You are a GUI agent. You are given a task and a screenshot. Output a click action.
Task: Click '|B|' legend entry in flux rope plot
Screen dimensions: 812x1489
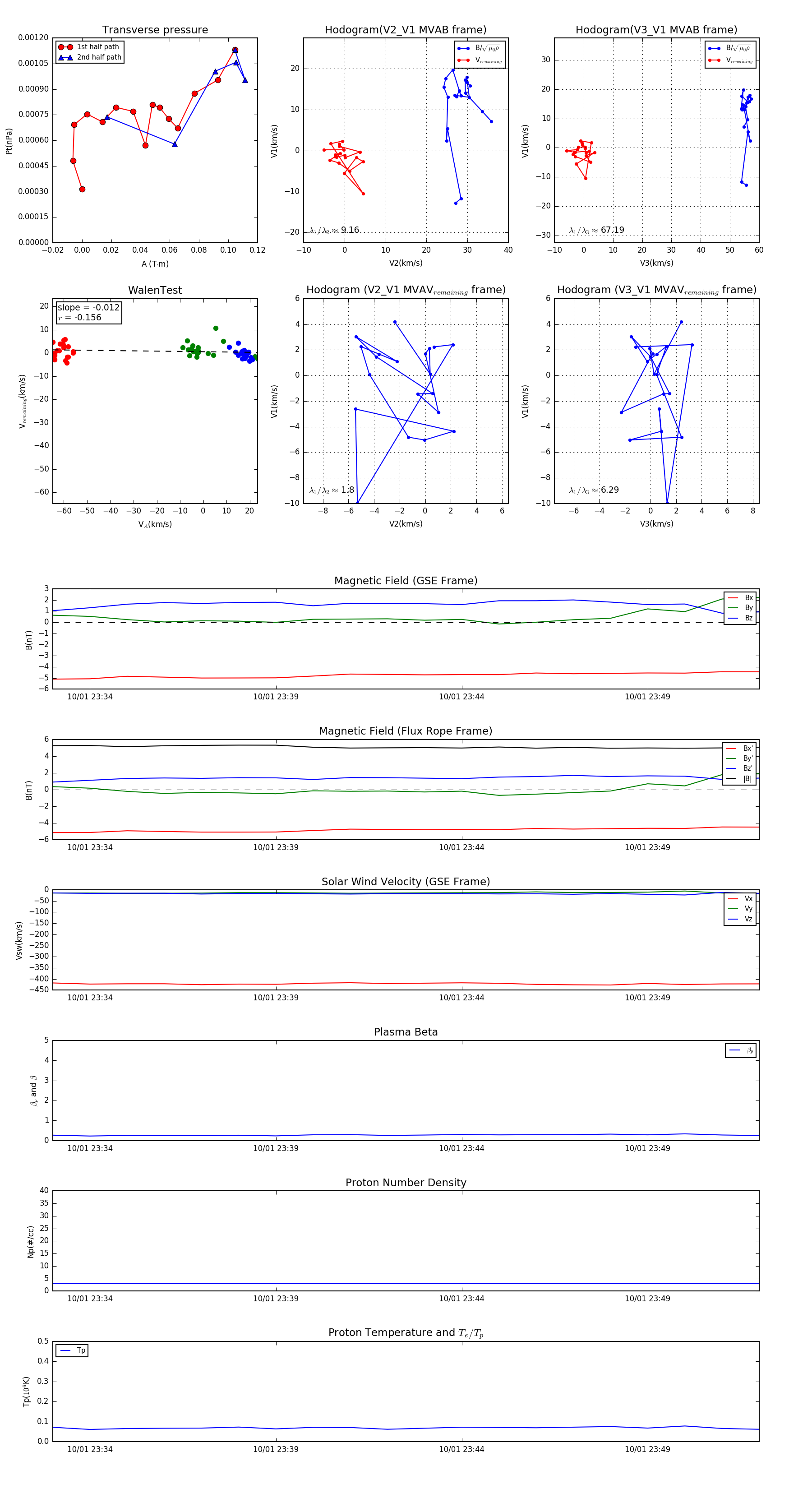coord(740,779)
